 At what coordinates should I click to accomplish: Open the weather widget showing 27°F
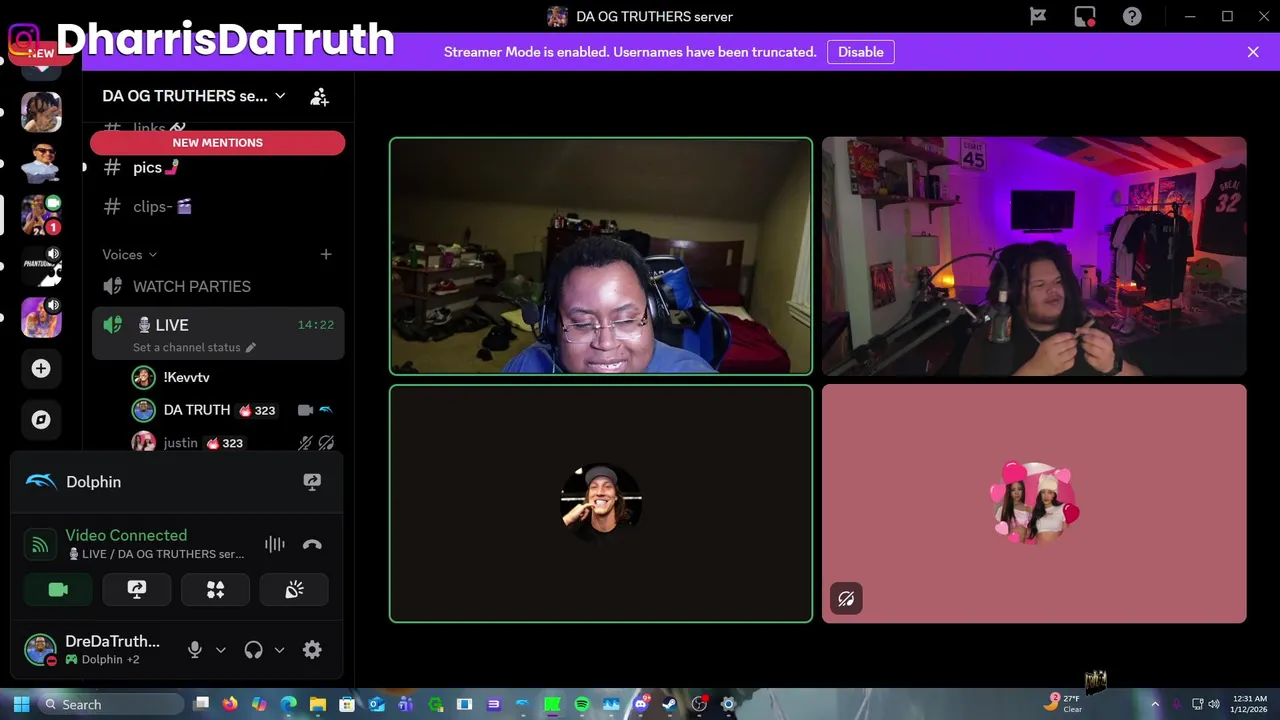coord(1064,704)
